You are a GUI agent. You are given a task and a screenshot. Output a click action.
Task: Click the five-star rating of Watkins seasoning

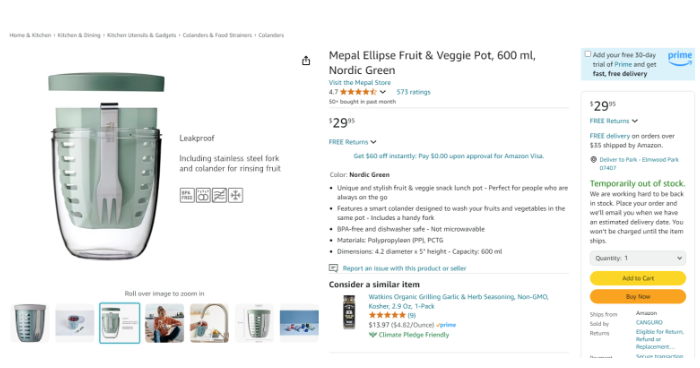click(x=387, y=315)
